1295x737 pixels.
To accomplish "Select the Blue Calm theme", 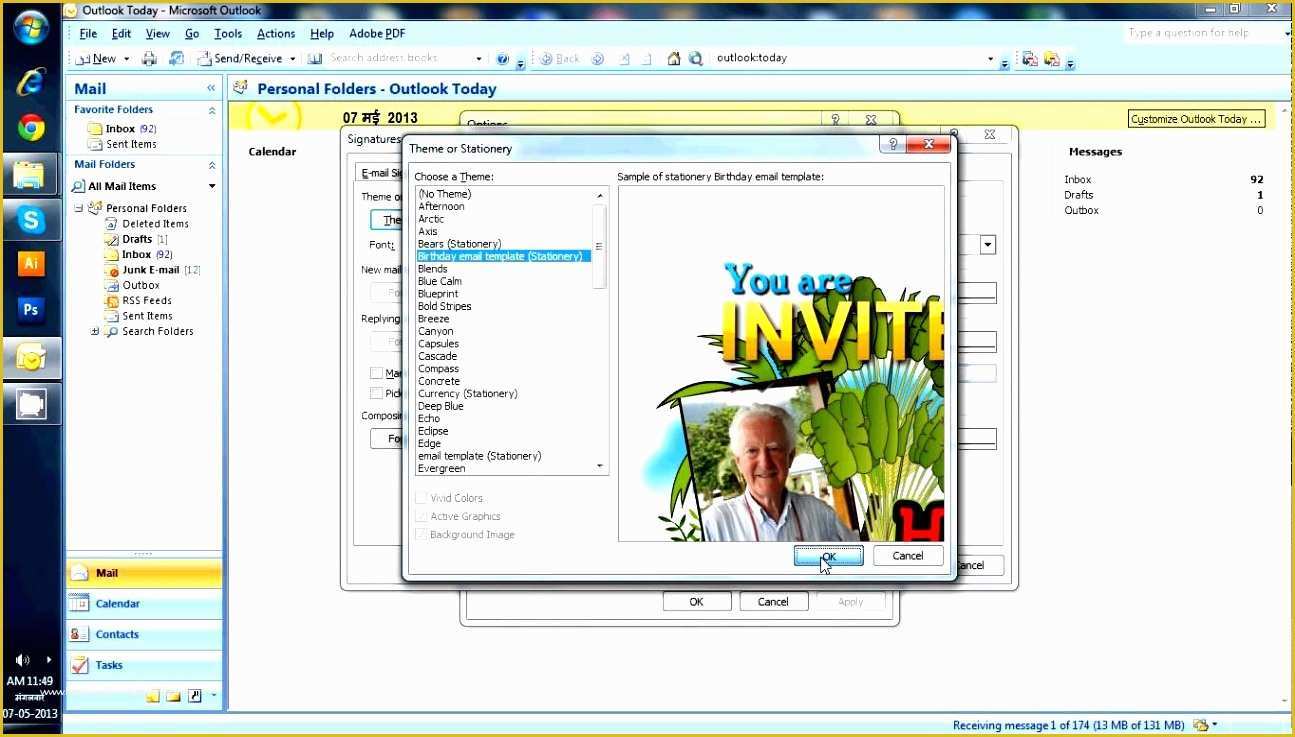I will pyautogui.click(x=440, y=281).
